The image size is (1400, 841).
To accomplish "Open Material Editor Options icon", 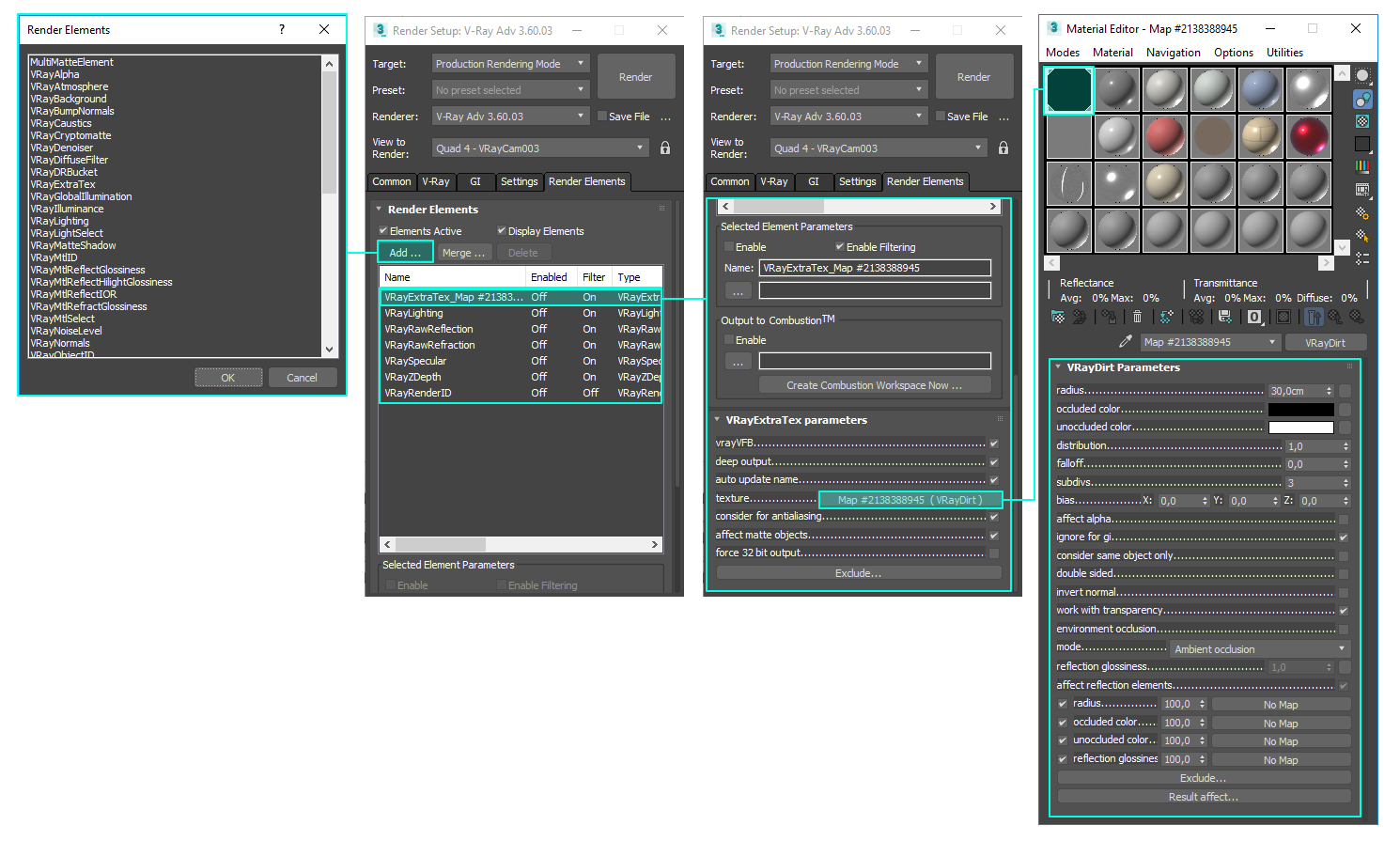I will (x=1362, y=212).
